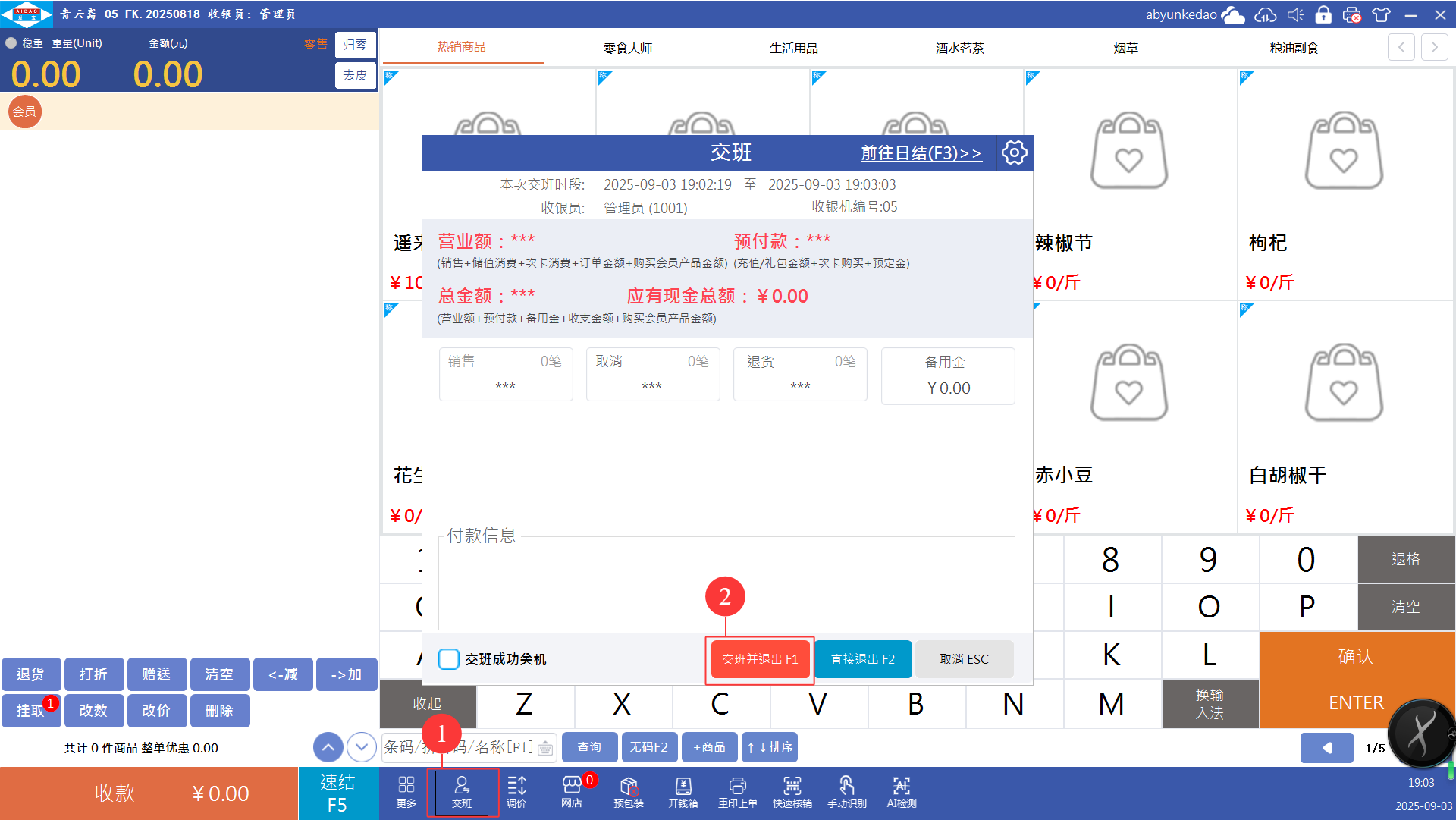The height and width of the screenshot is (820, 1456).
Task: Open the skin theme shirt icon
Action: point(1382,14)
